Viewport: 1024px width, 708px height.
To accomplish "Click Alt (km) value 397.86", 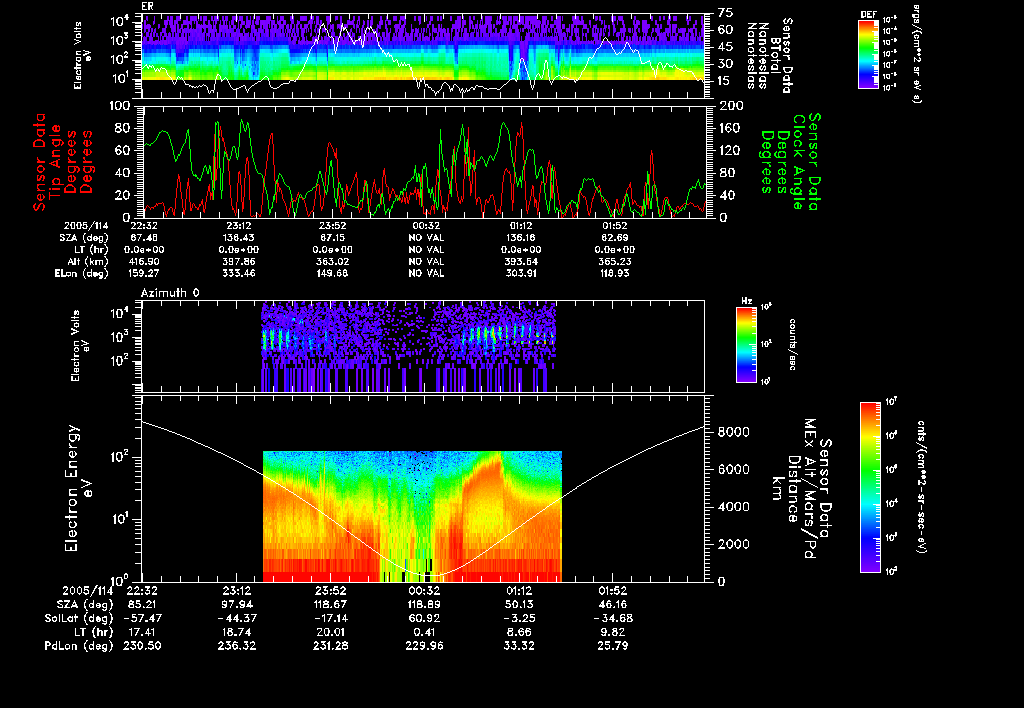I will click(239, 261).
